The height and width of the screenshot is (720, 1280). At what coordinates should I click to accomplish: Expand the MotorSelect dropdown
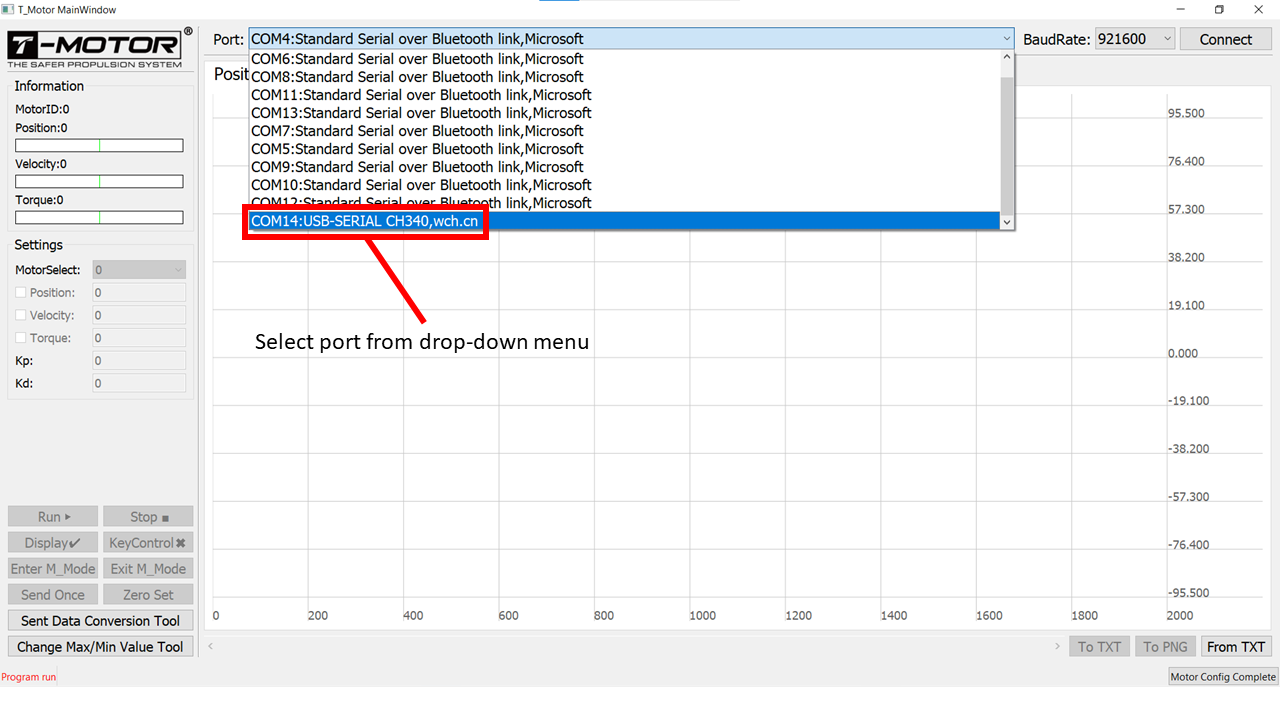pos(139,270)
